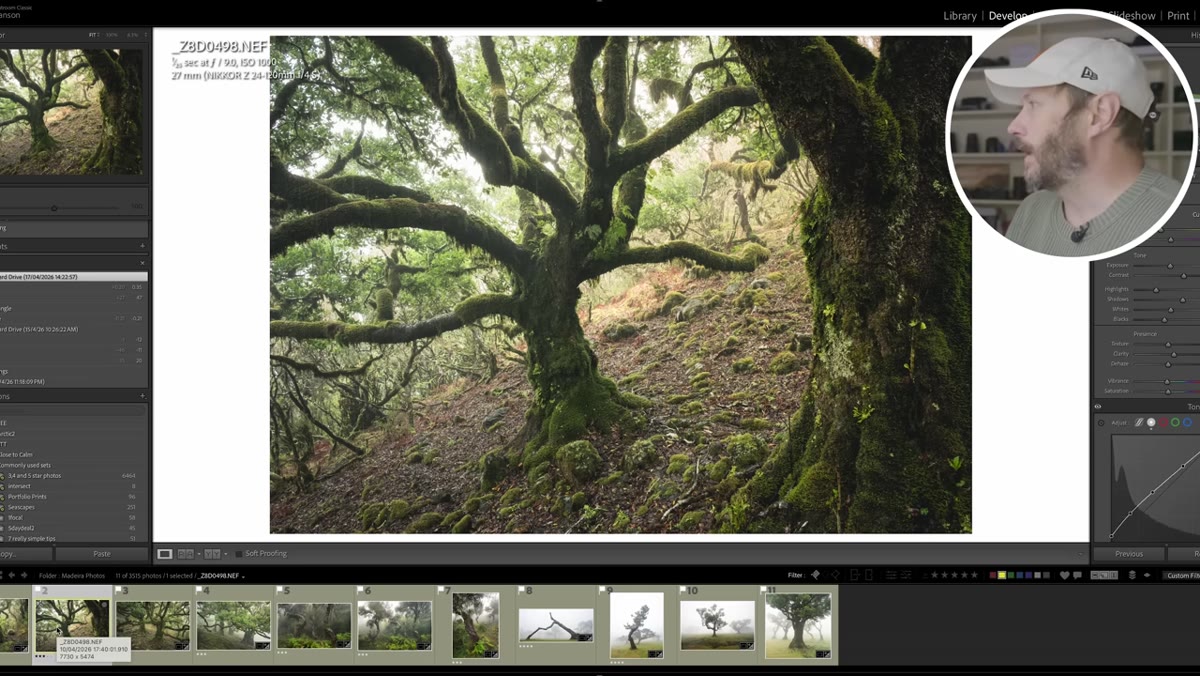Filter by purple color label
The image size is (1200, 676).
pos(1030,576)
